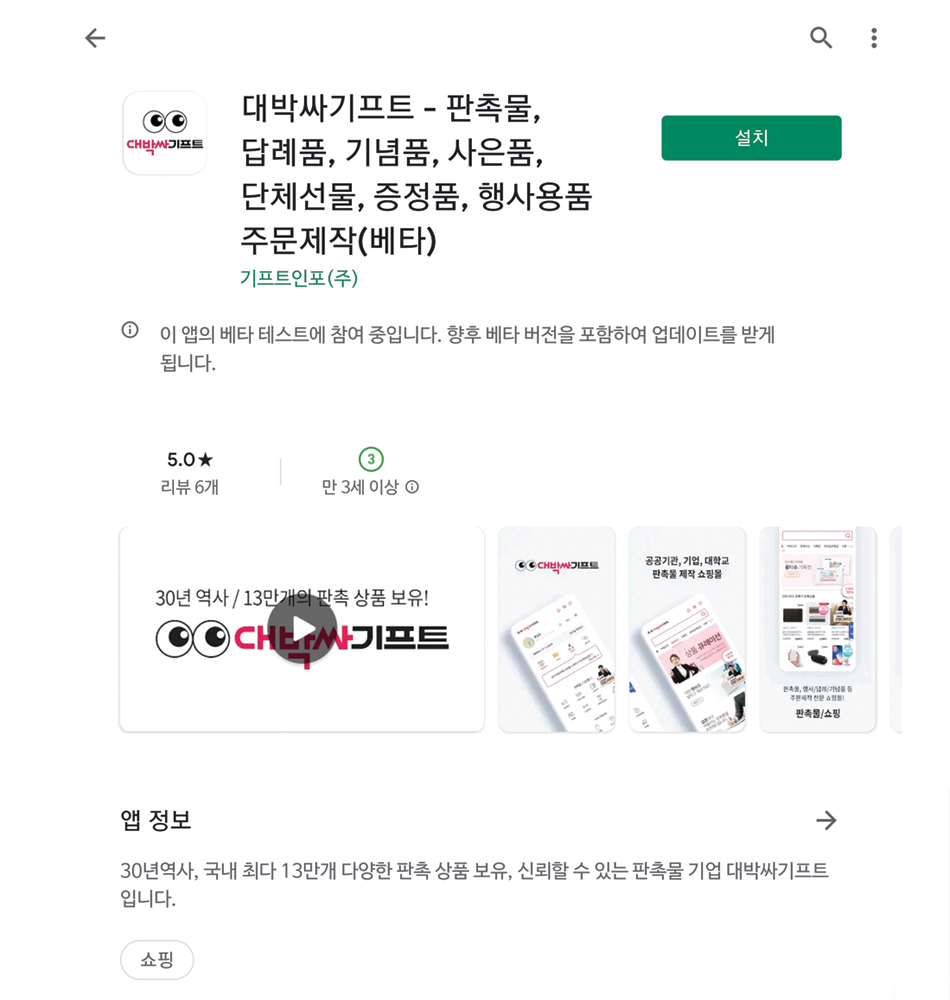Image resolution: width=950 pixels, height=1000 pixels.
Task: Open the 공공기관, 기업, 대학교 screenshot
Action: [x=687, y=629]
